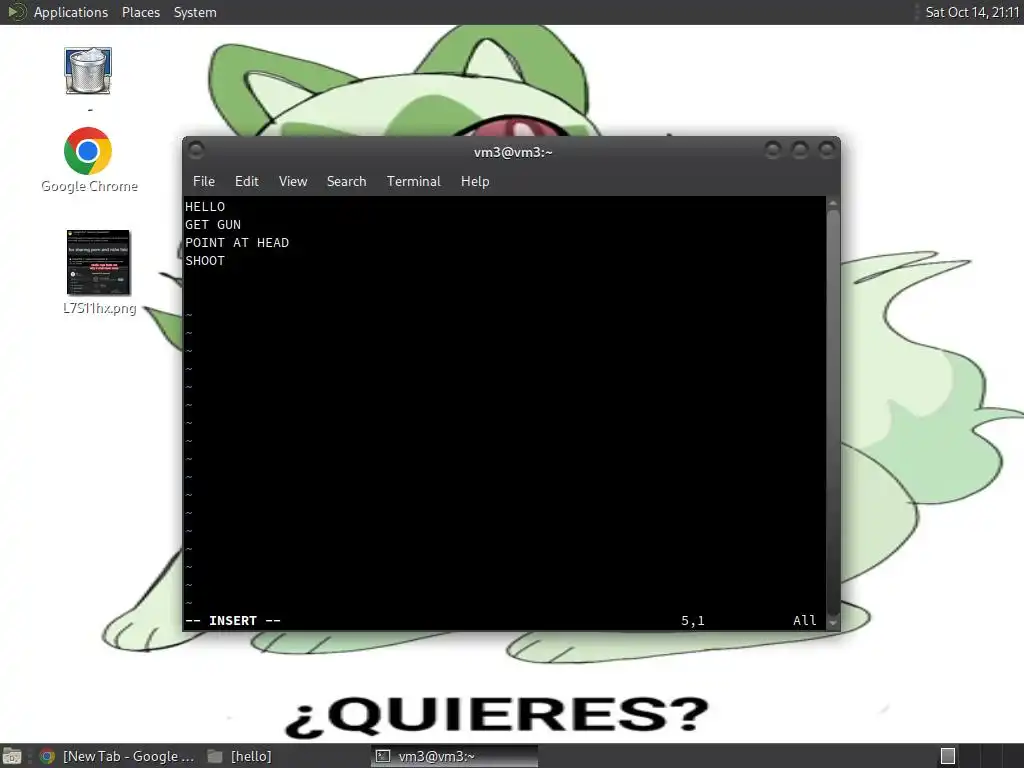Click the workspace switcher square in bottom panel

coord(948,756)
